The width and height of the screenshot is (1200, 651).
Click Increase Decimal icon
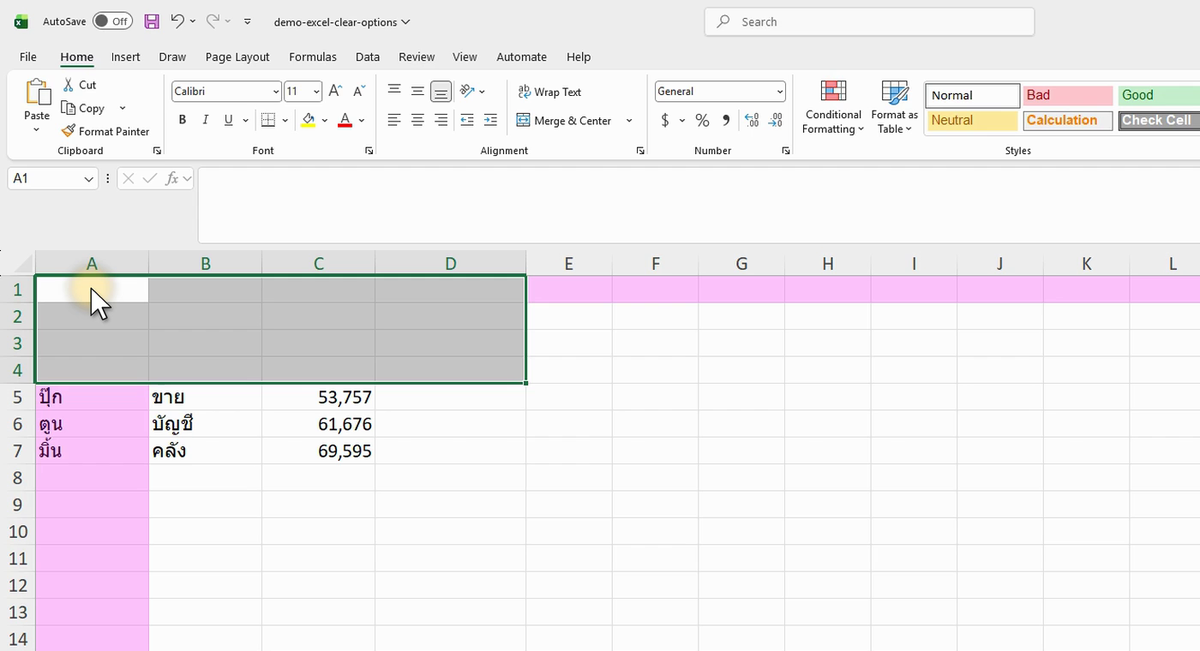pos(751,120)
